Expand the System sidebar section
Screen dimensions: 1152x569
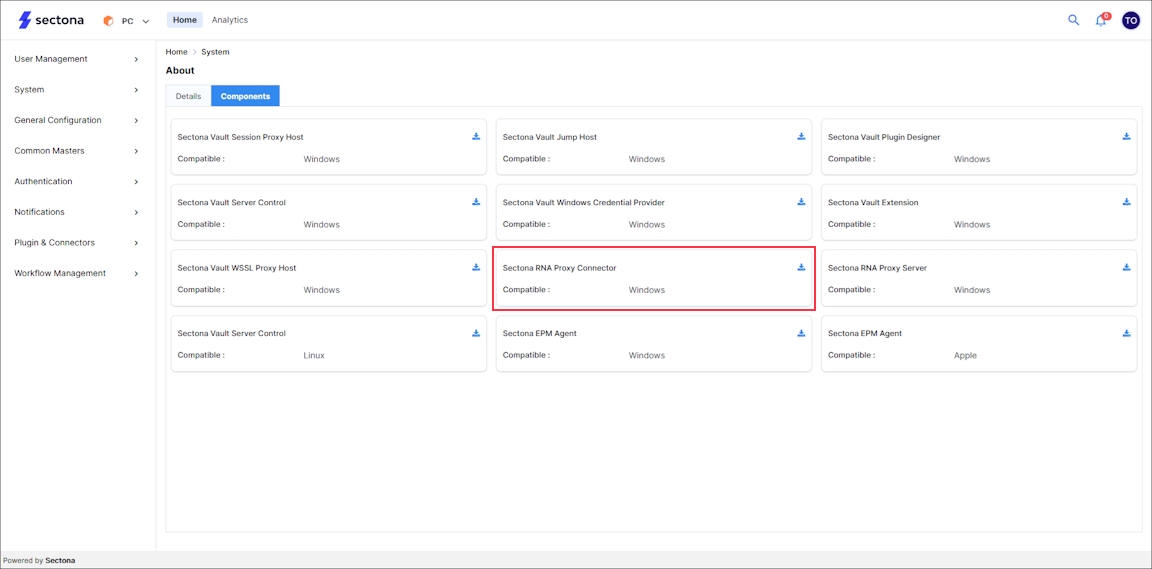coord(77,90)
